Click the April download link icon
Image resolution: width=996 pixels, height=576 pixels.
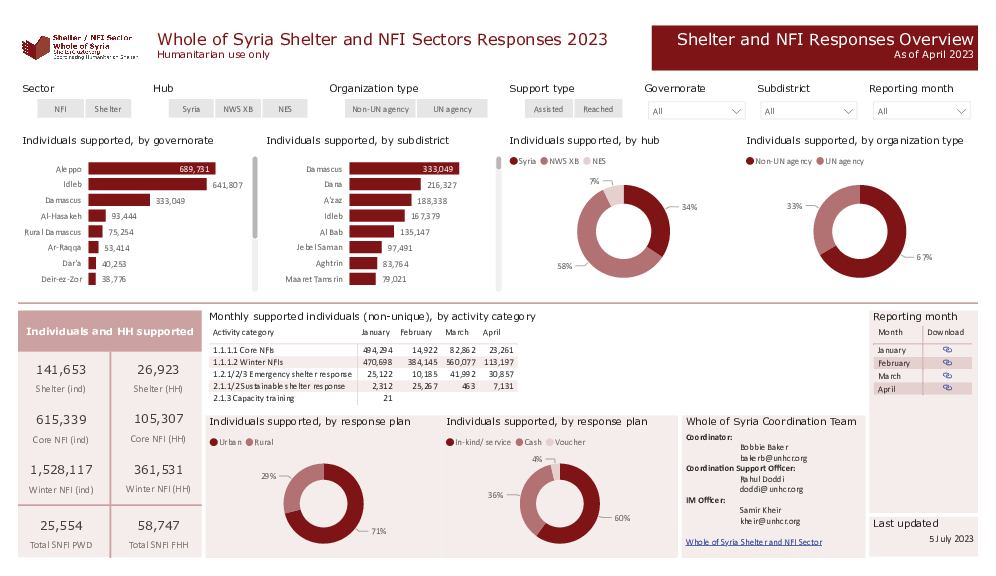click(946, 389)
